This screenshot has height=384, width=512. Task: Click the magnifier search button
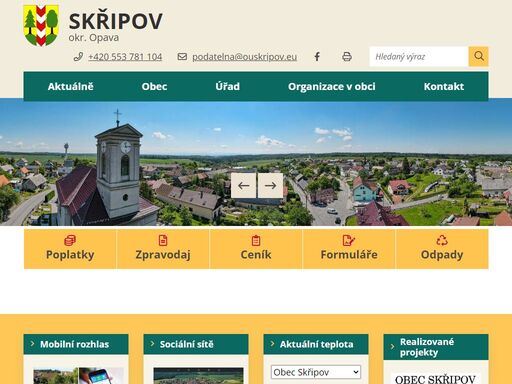[x=479, y=56]
